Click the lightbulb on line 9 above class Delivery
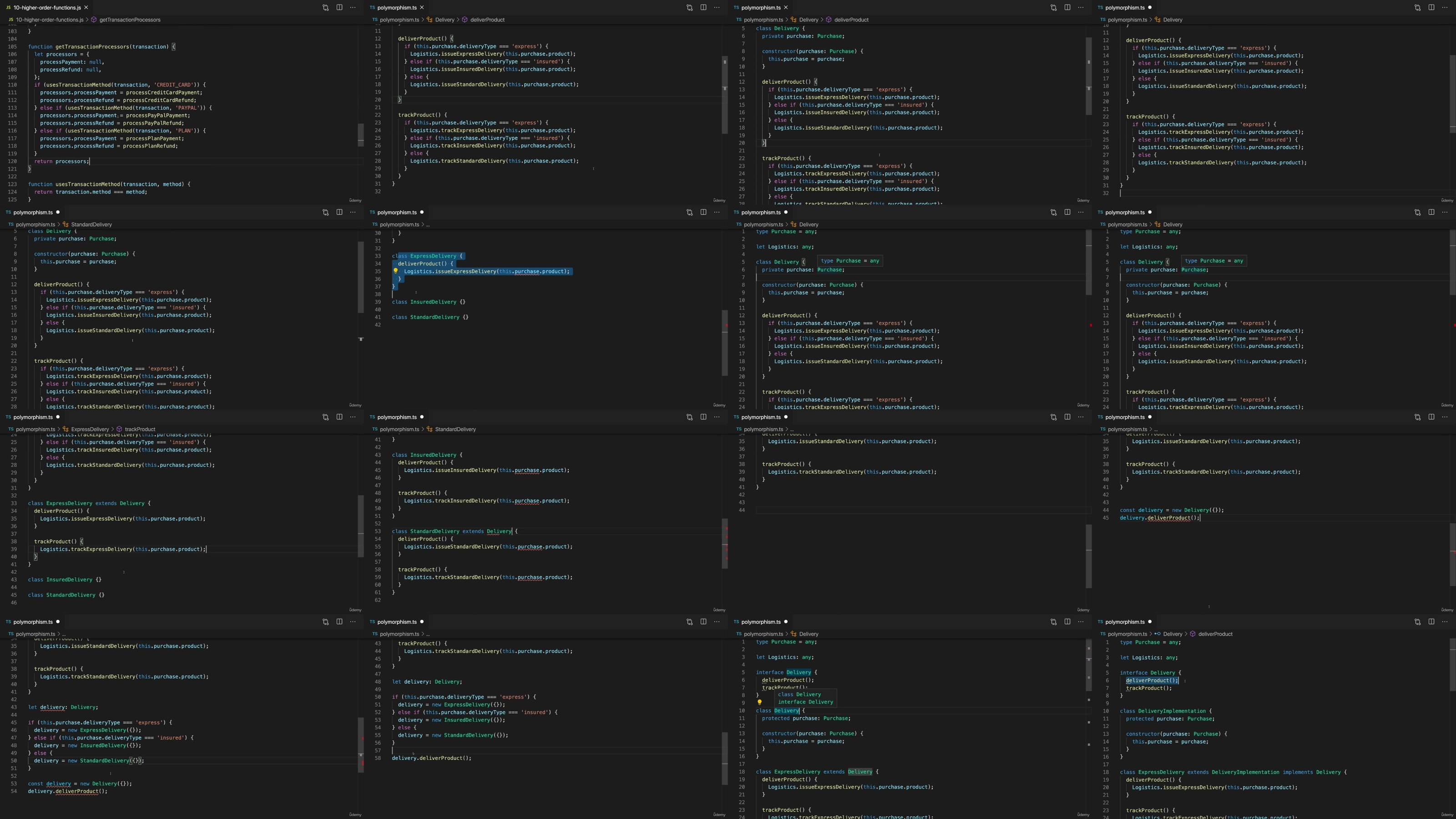The height and width of the screenshot is (819, 1456). point(760,703)
